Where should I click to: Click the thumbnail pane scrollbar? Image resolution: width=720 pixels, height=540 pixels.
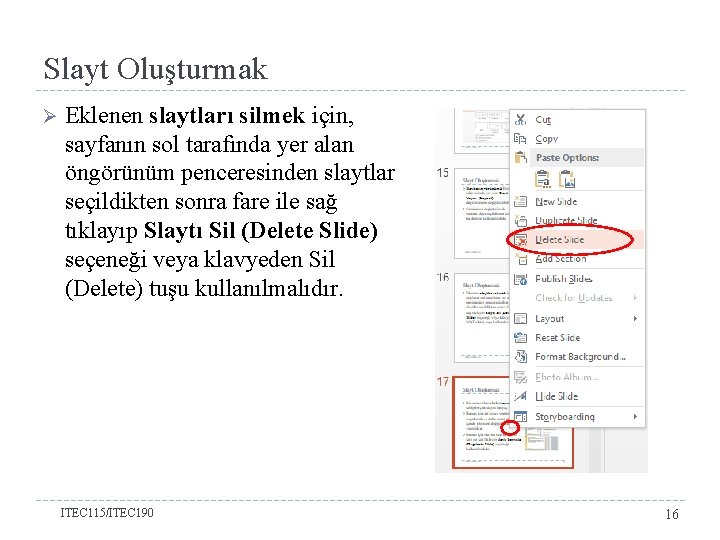595,450
